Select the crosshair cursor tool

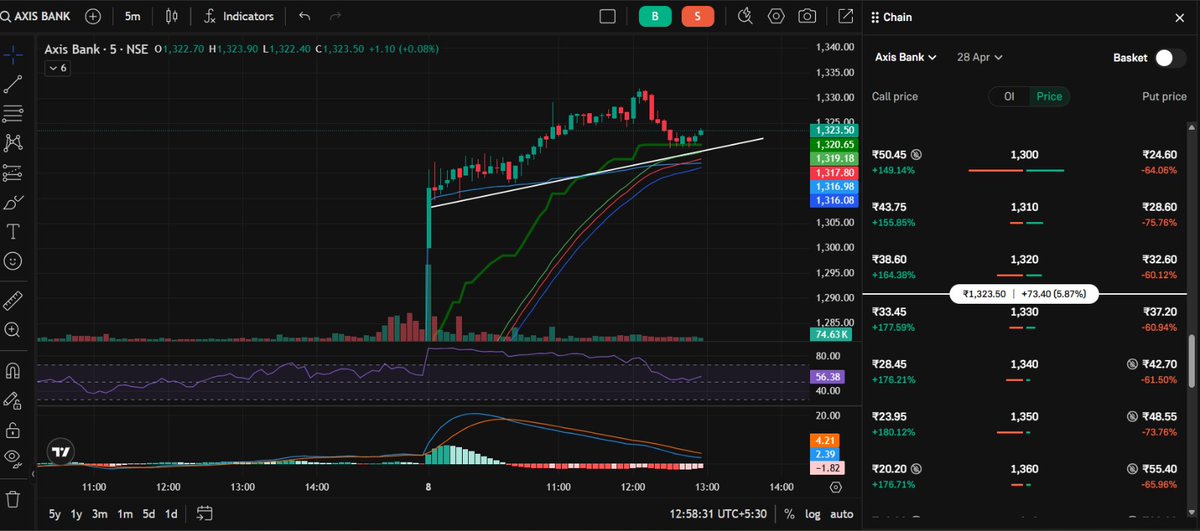tap(14, 55)
